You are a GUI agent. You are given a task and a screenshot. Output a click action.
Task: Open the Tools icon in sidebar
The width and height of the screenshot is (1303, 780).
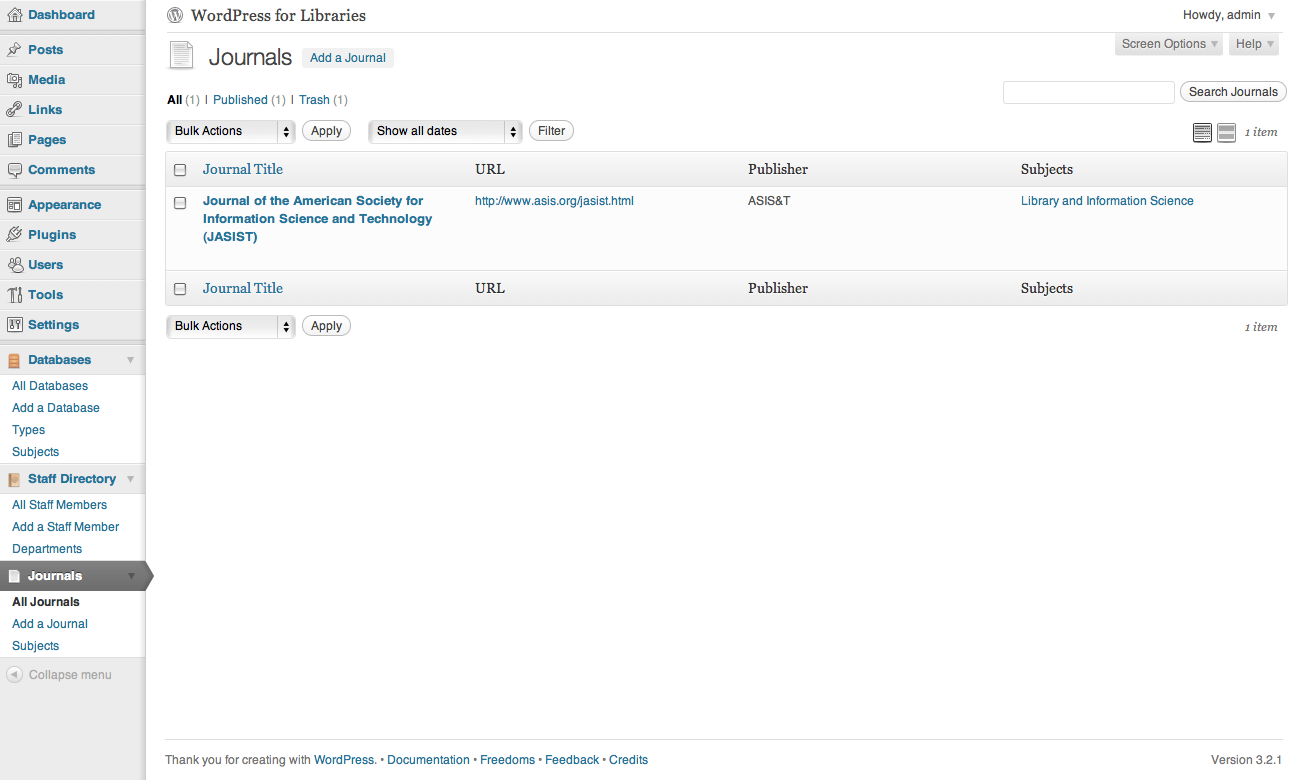14,294
